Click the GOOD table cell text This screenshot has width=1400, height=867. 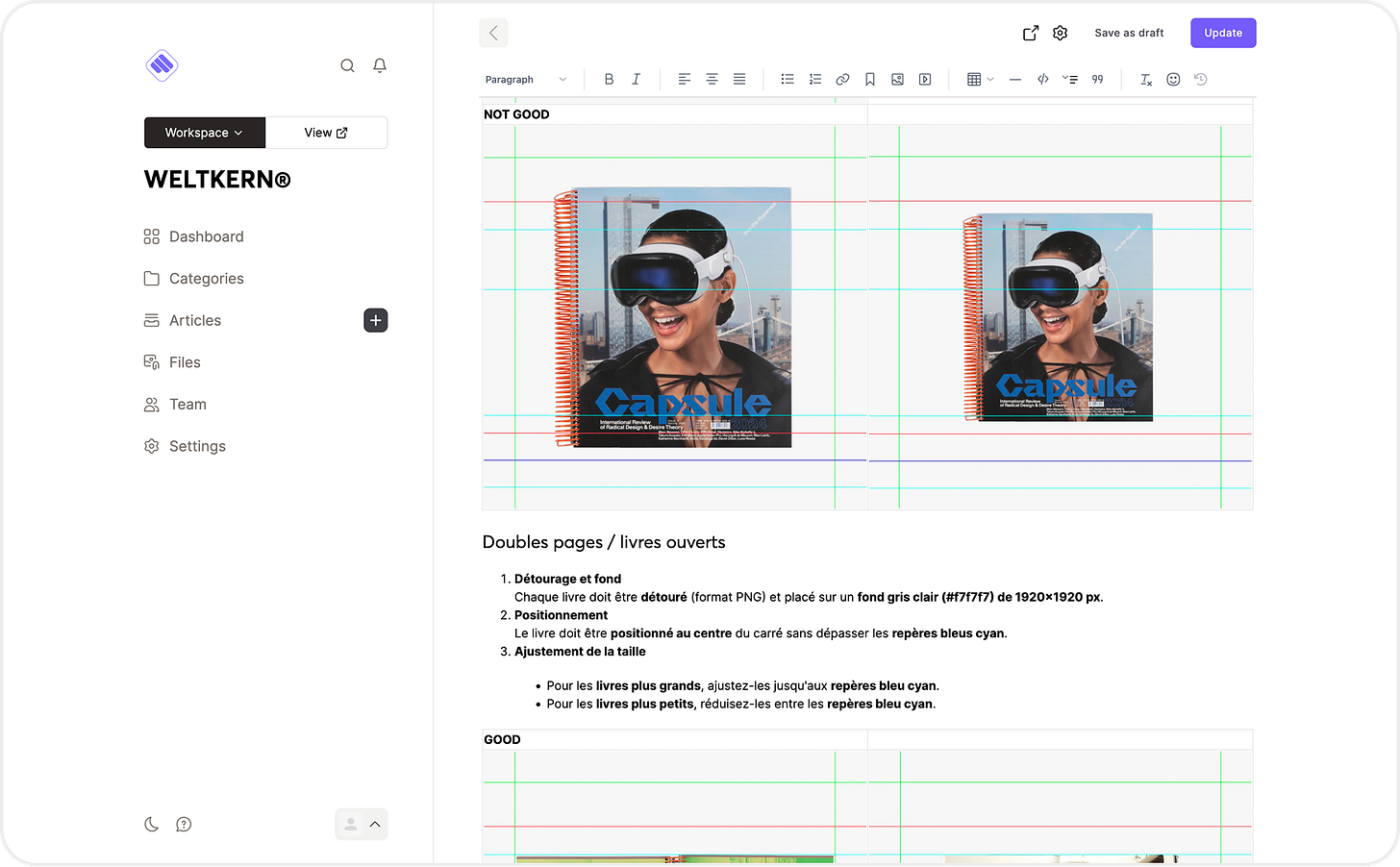pyautogui.click(x=502, y=740)
